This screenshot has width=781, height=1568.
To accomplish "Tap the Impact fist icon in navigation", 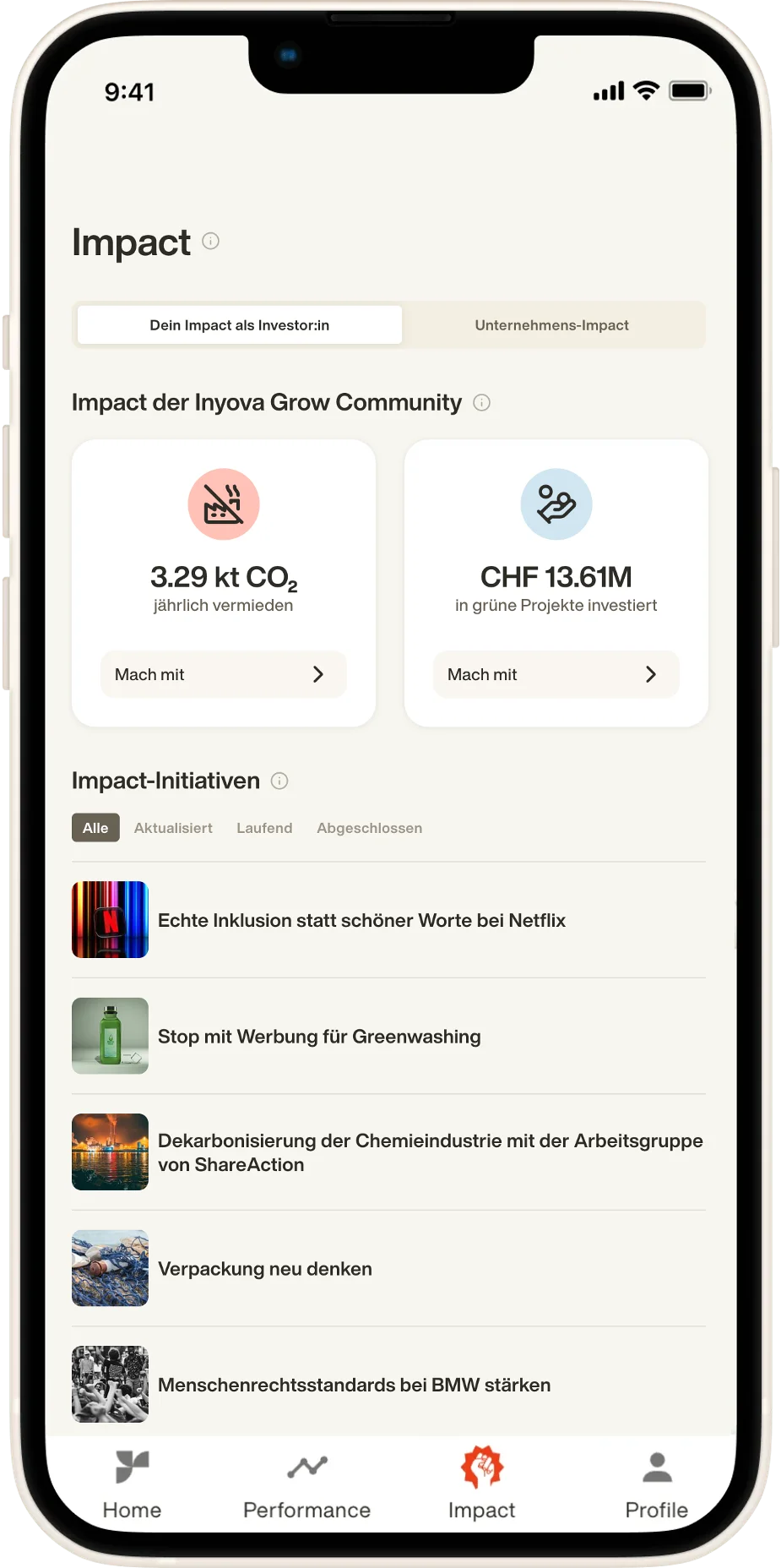I will 481,1467.
